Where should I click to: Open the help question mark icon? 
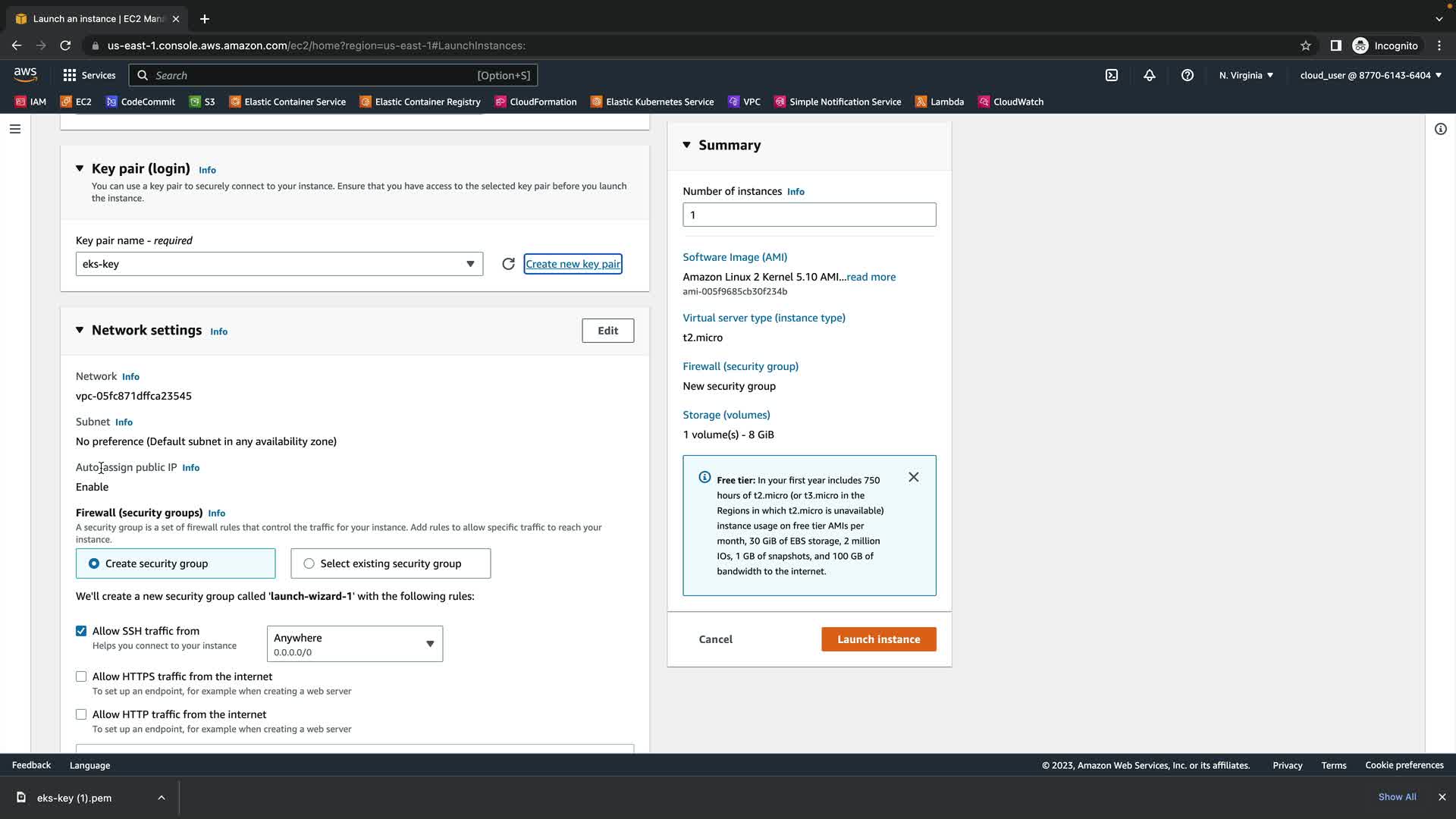1188,75
